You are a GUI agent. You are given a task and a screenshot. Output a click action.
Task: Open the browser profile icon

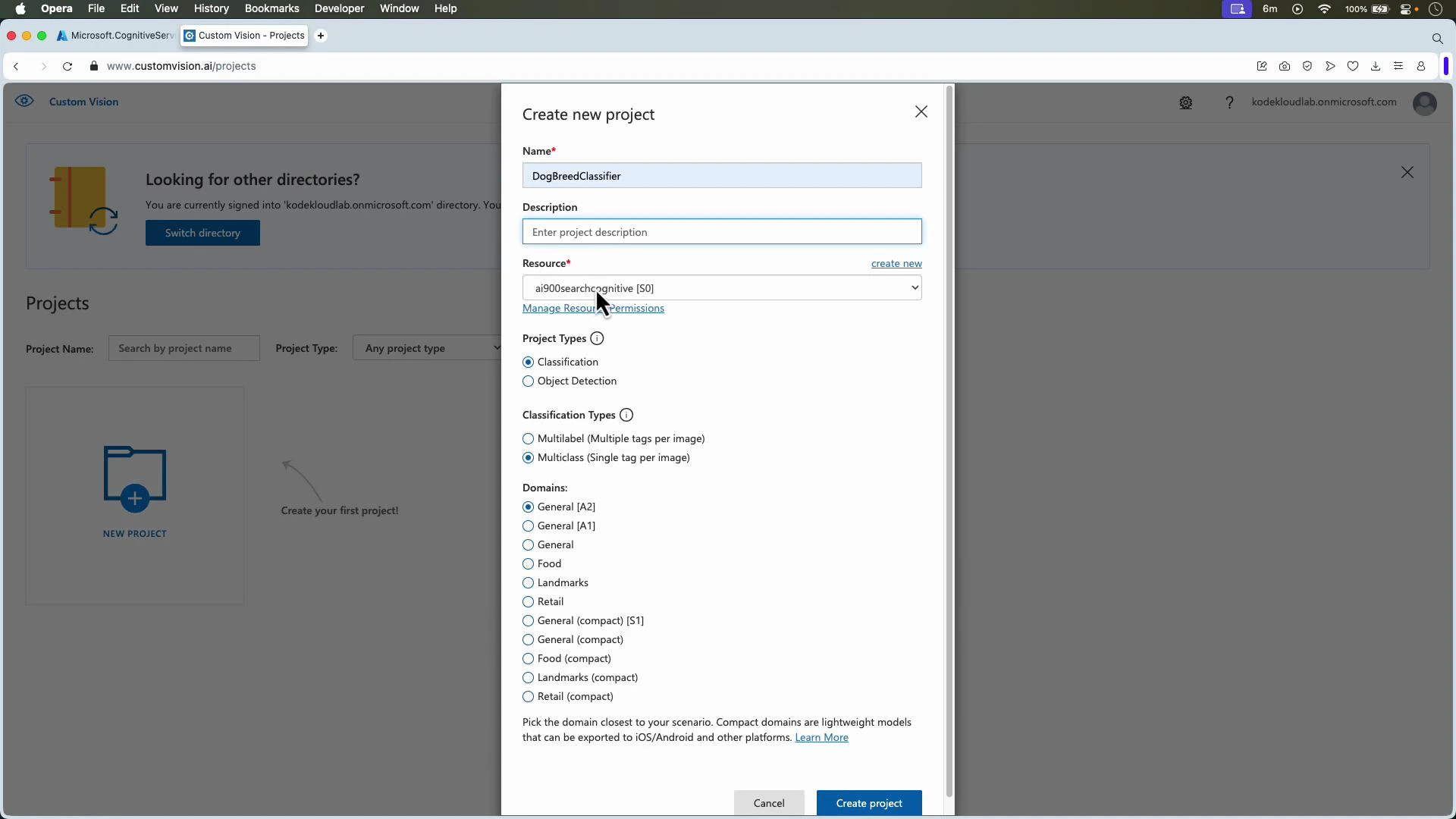(x=1421, y=67)
